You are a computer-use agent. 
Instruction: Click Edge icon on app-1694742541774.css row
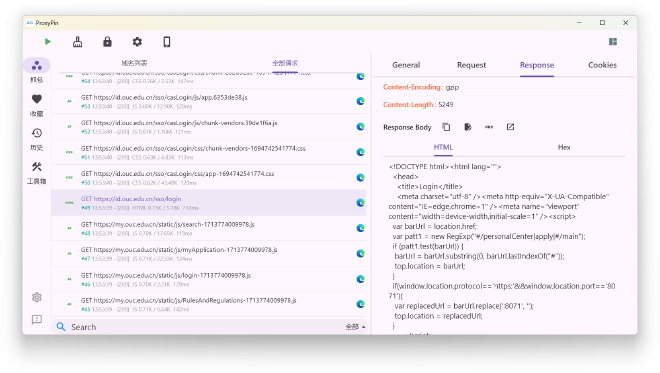pyautogui.click(x=360, y=177)
